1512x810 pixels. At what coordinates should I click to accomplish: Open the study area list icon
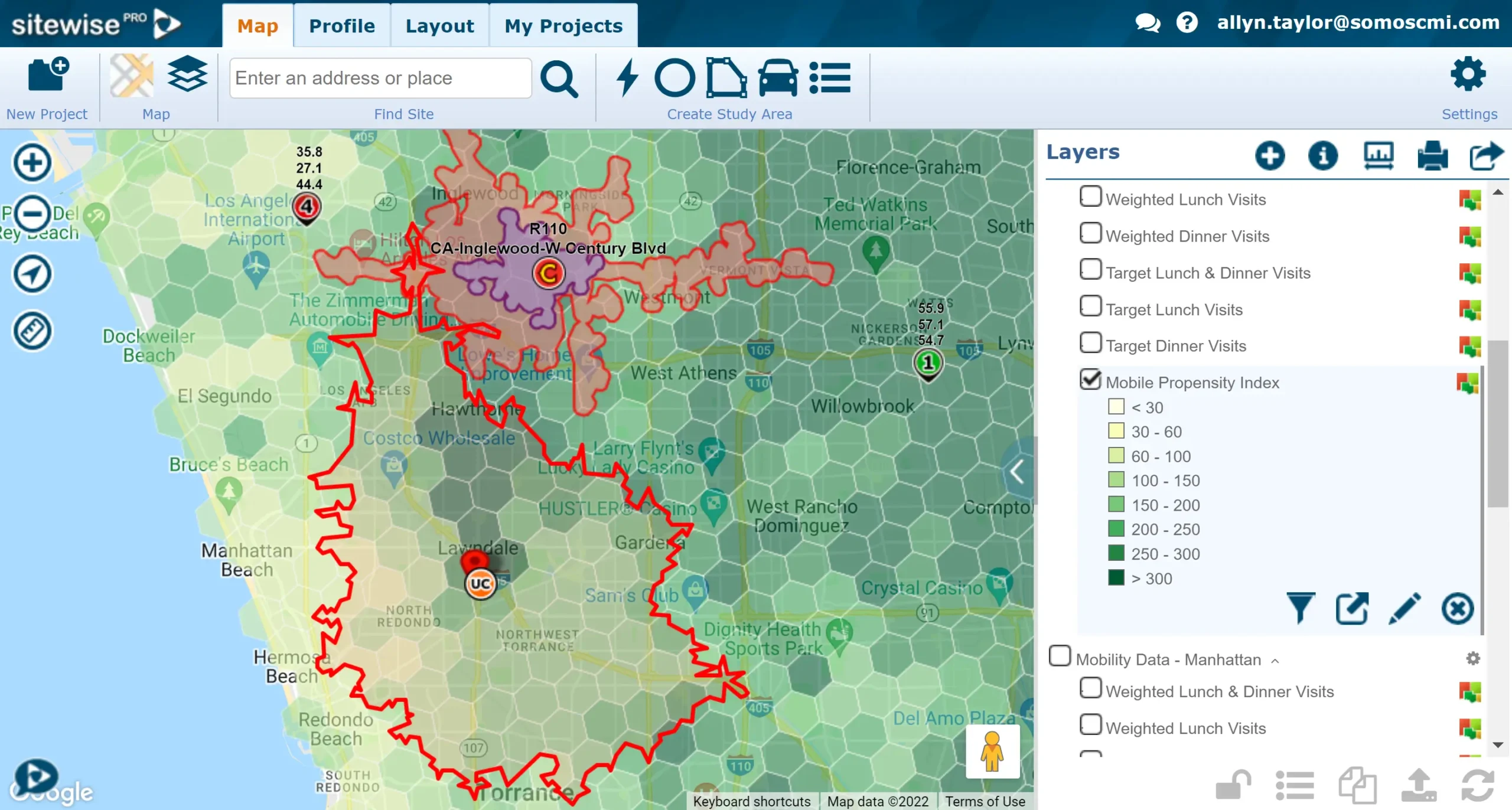coord(830,77)
